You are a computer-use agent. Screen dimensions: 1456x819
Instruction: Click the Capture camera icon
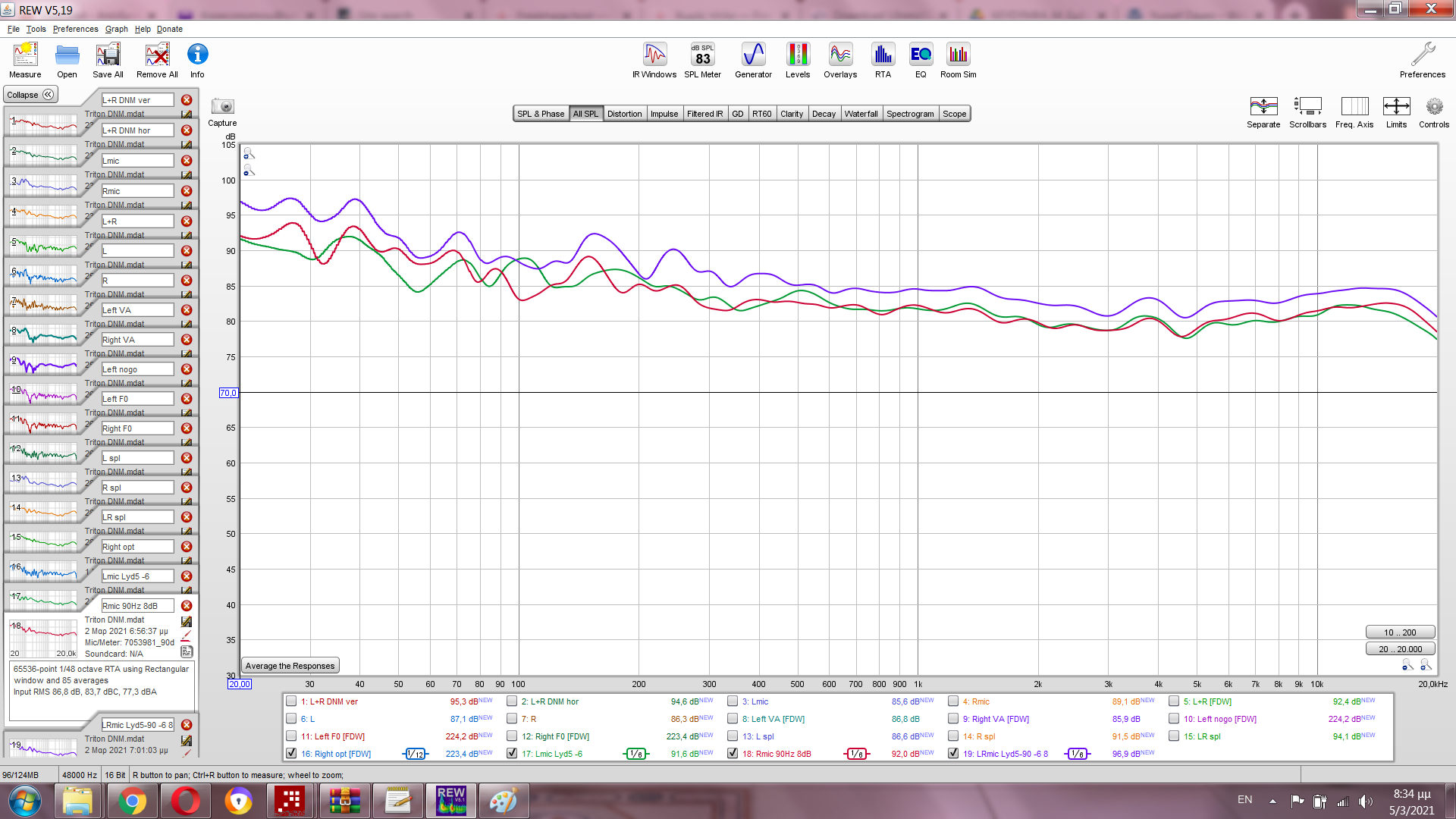tap(222, 107)
